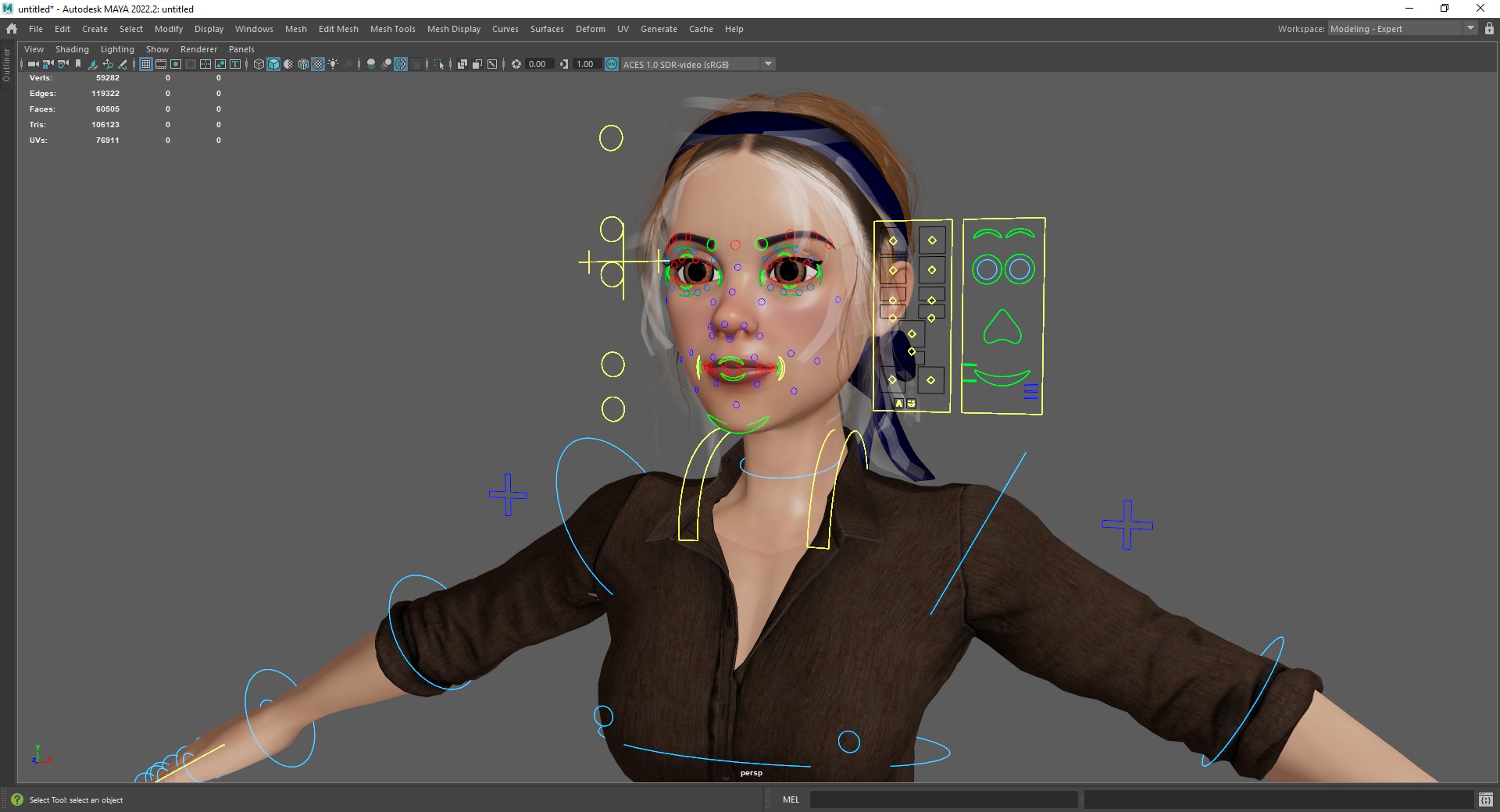
Task: Toggle Multisample Anti-aliasing
Action: coord(400,64)
